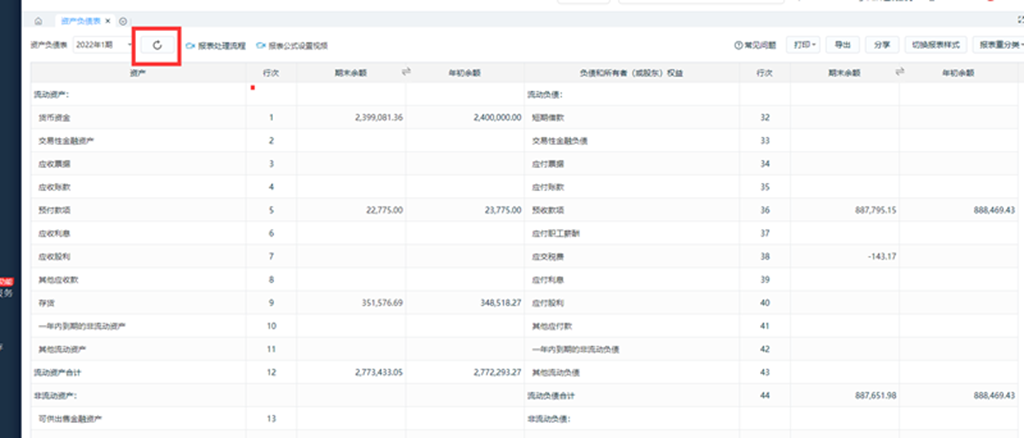
Task: Open the 报表处理流程 video link
Action: (217, 46)
